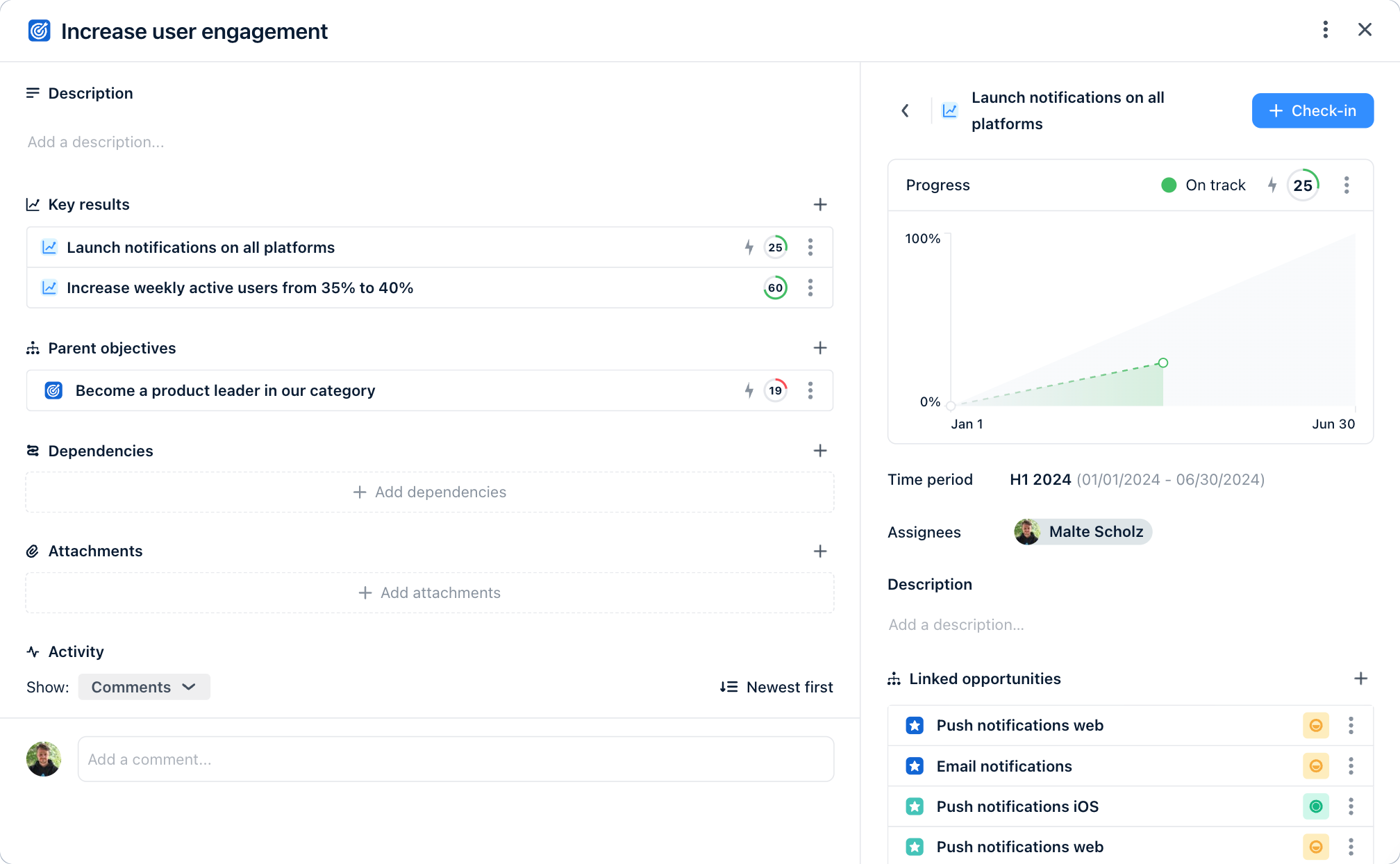Add a parent objective with plus icon
This screenshot has height=864, width=1400.
coord(820,347)
